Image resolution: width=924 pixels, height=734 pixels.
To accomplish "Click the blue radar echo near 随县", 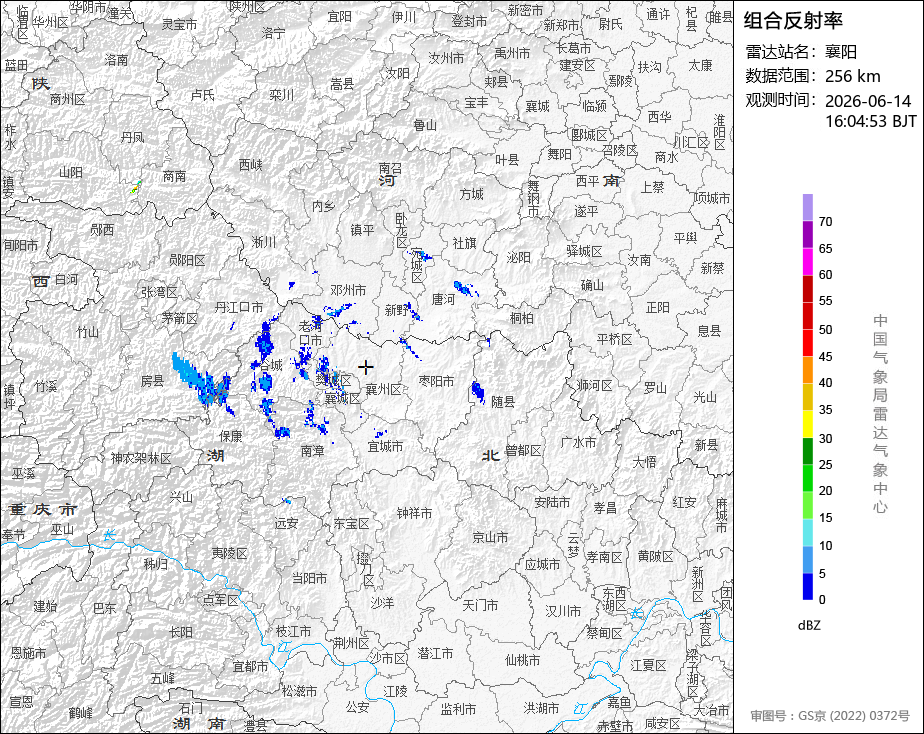I will (477, 391).
